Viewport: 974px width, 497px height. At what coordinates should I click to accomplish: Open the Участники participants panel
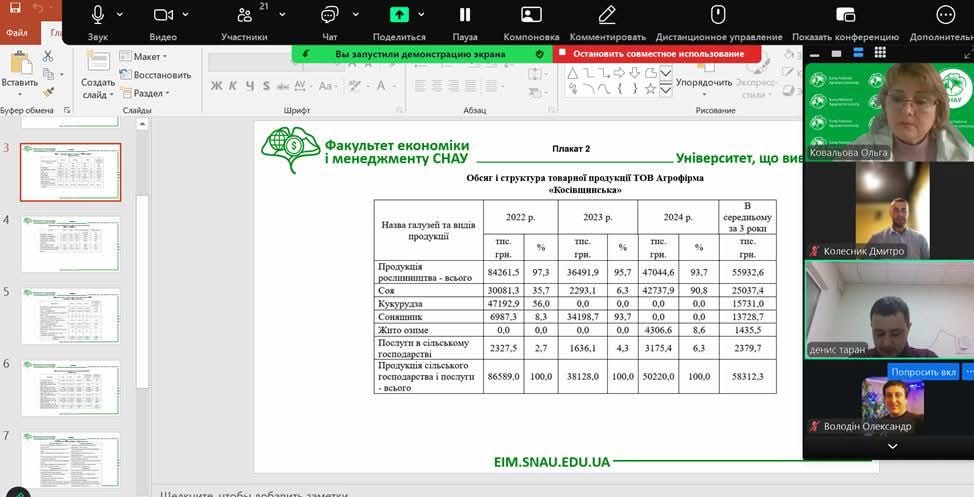(x=244, y=15)
